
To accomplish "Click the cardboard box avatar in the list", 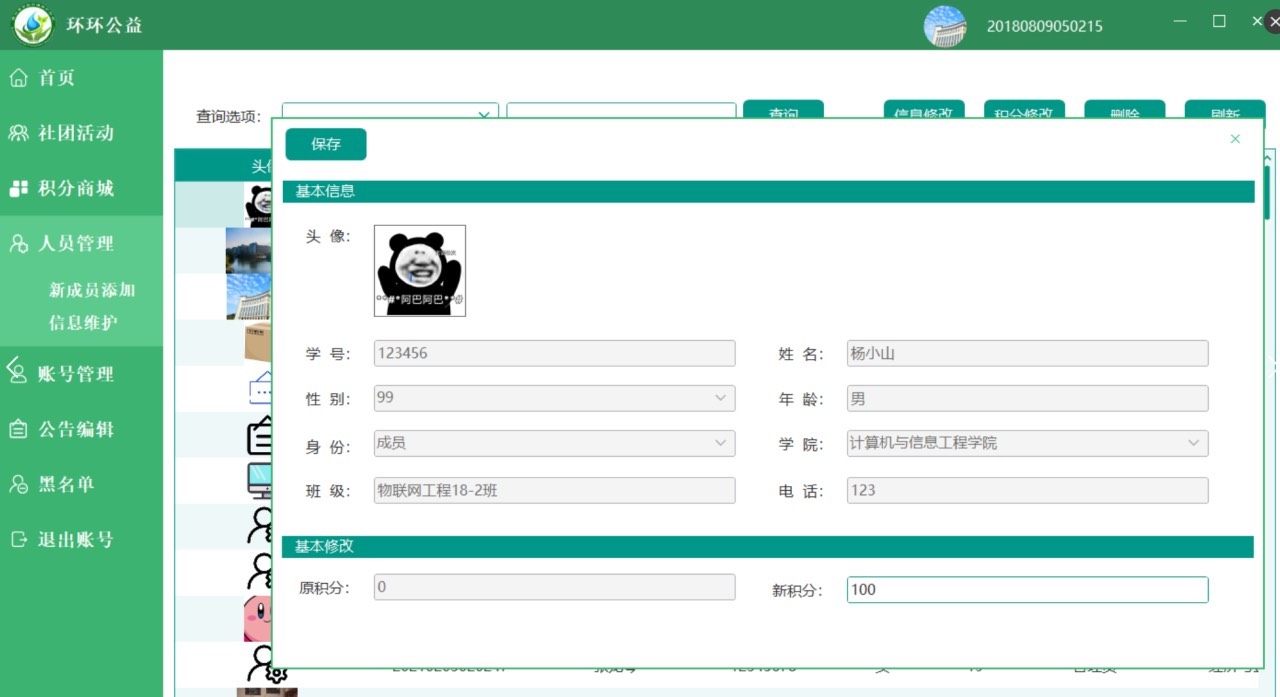I will [x=258, y=342].
